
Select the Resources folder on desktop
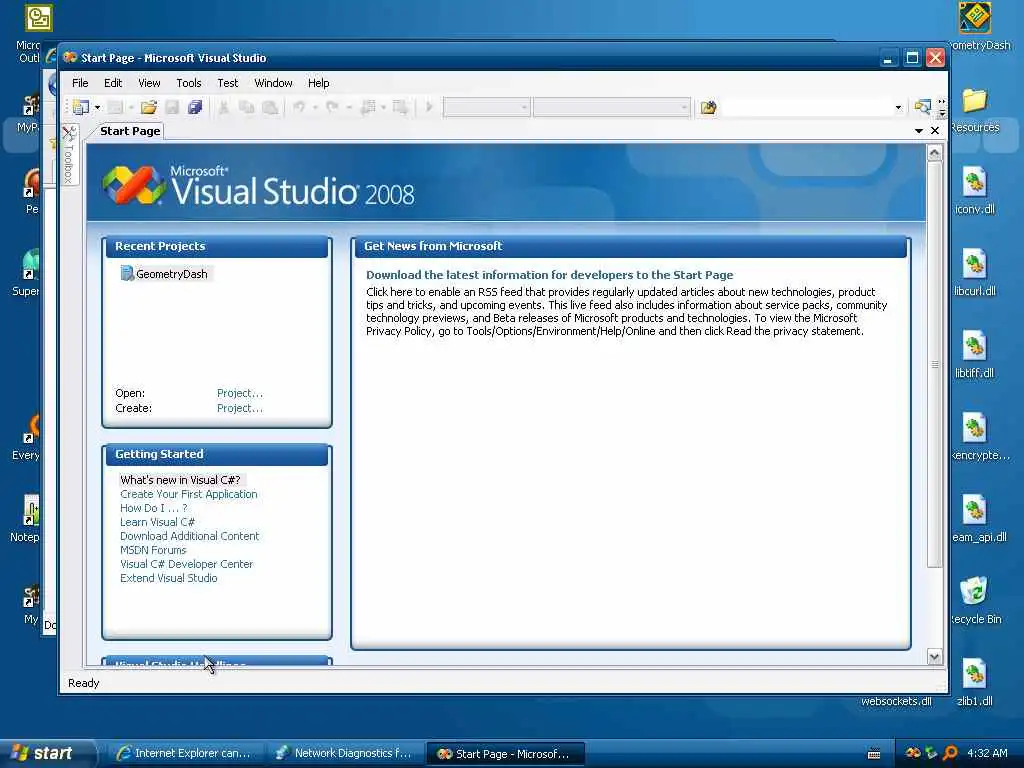(974, 110)
